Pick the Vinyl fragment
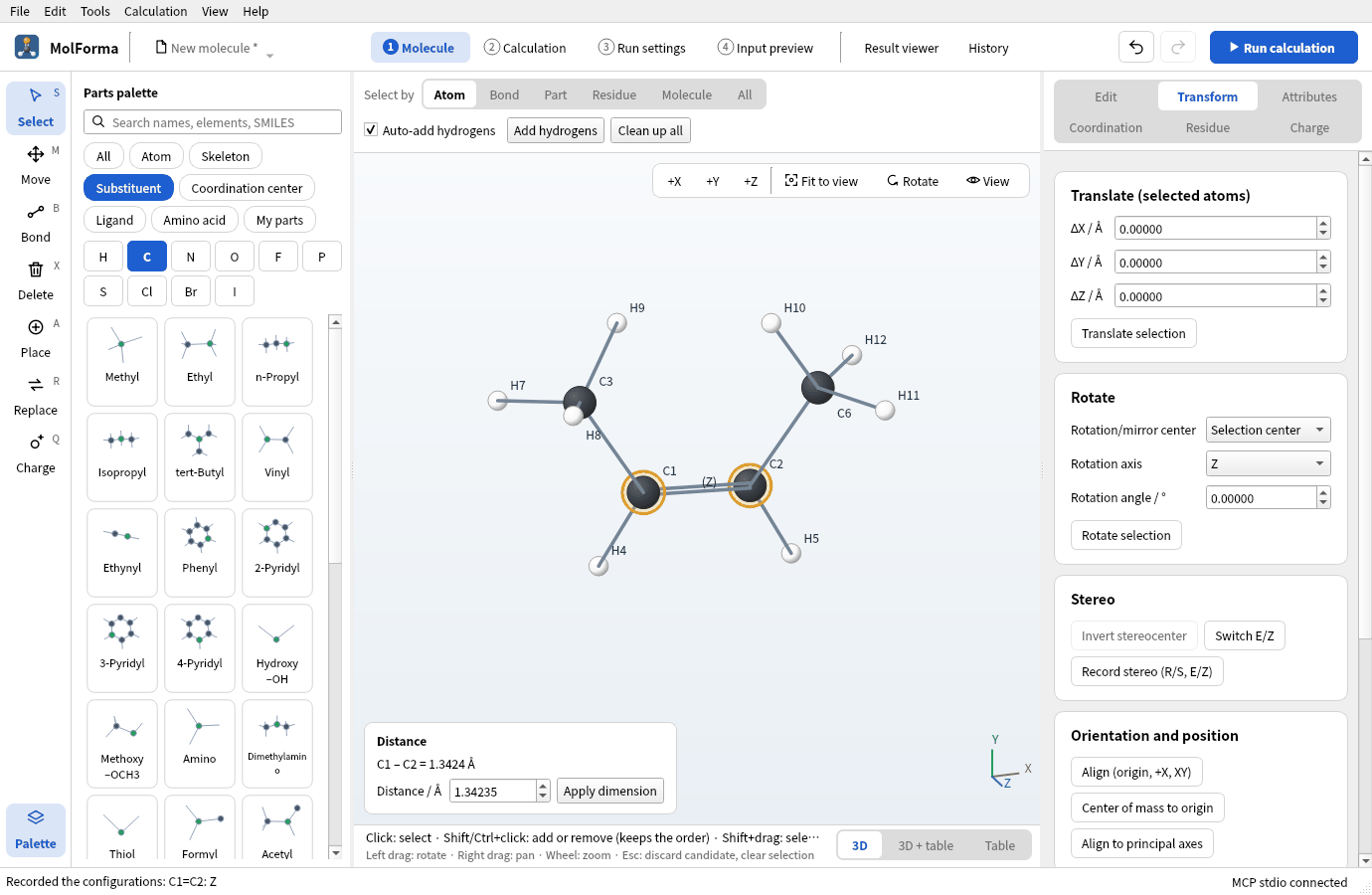Viewport: 1372px width, 895px height. [277, 456]
